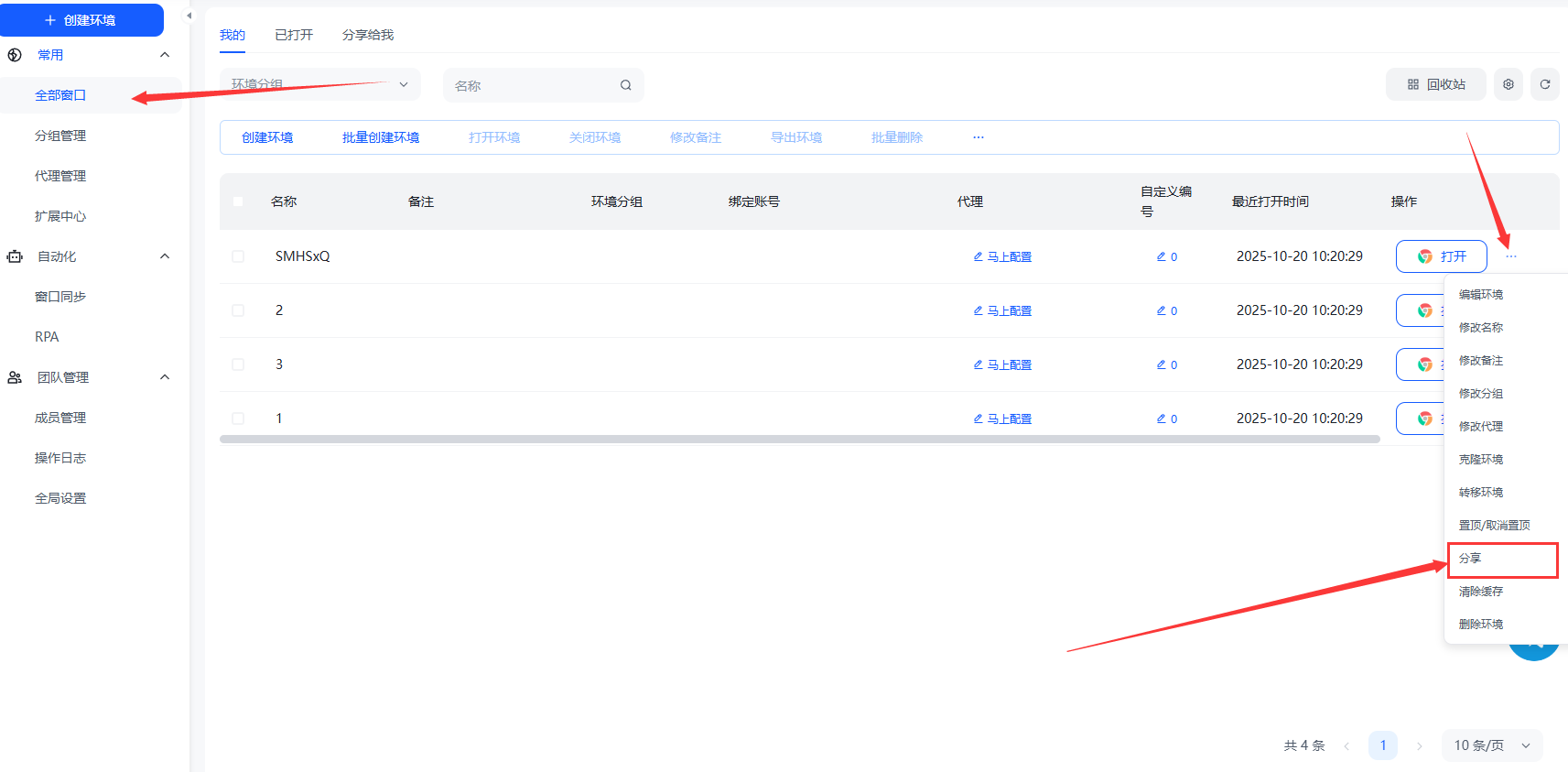
Task: Switch to the 已打开 tab
Action: point(294,35)
